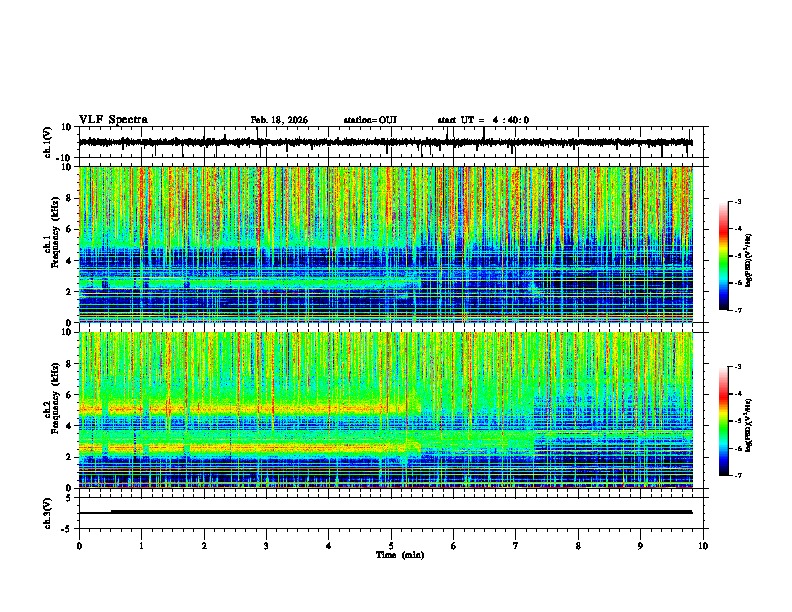The height and width of the screenshot is (612, 792).
Task: Click time axis tick label "6"
Action: tap(454, 546)
